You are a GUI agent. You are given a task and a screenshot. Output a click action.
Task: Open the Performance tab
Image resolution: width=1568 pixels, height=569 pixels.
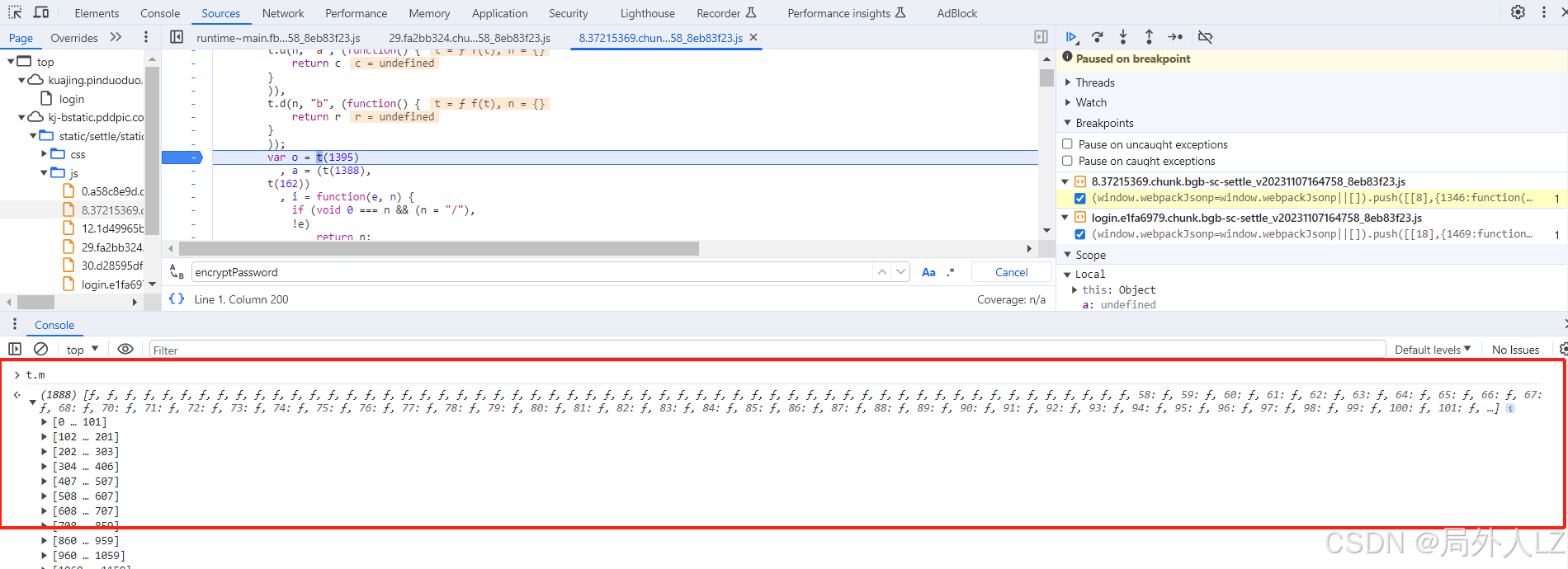(x=357, y=13)
